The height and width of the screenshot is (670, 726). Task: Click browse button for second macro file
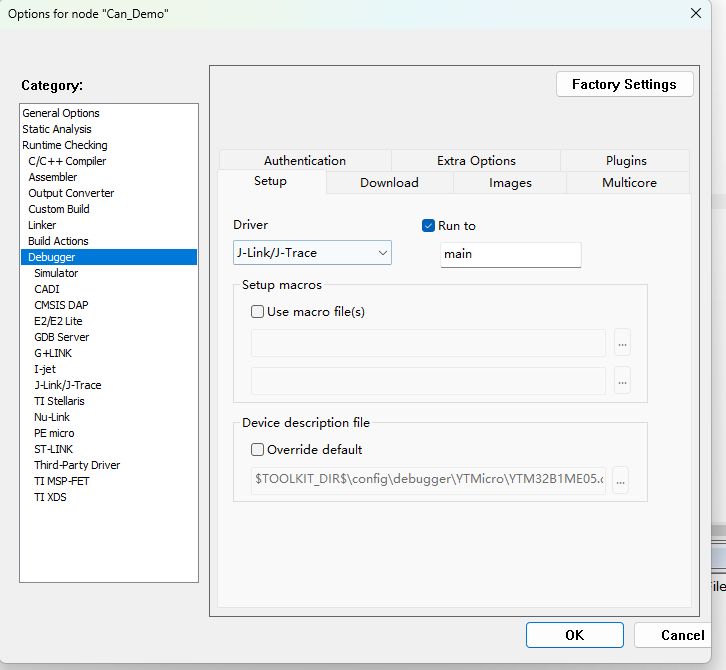(622, 381)
